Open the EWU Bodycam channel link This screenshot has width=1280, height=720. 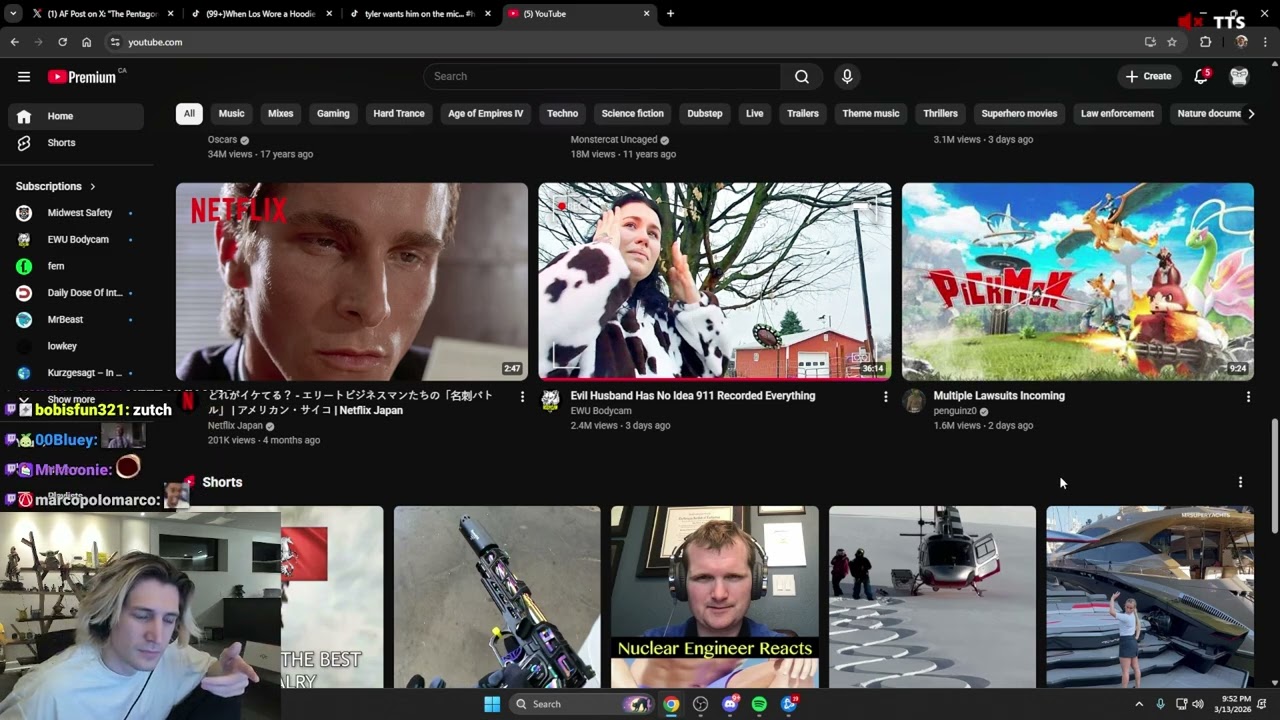click(601, 411)
